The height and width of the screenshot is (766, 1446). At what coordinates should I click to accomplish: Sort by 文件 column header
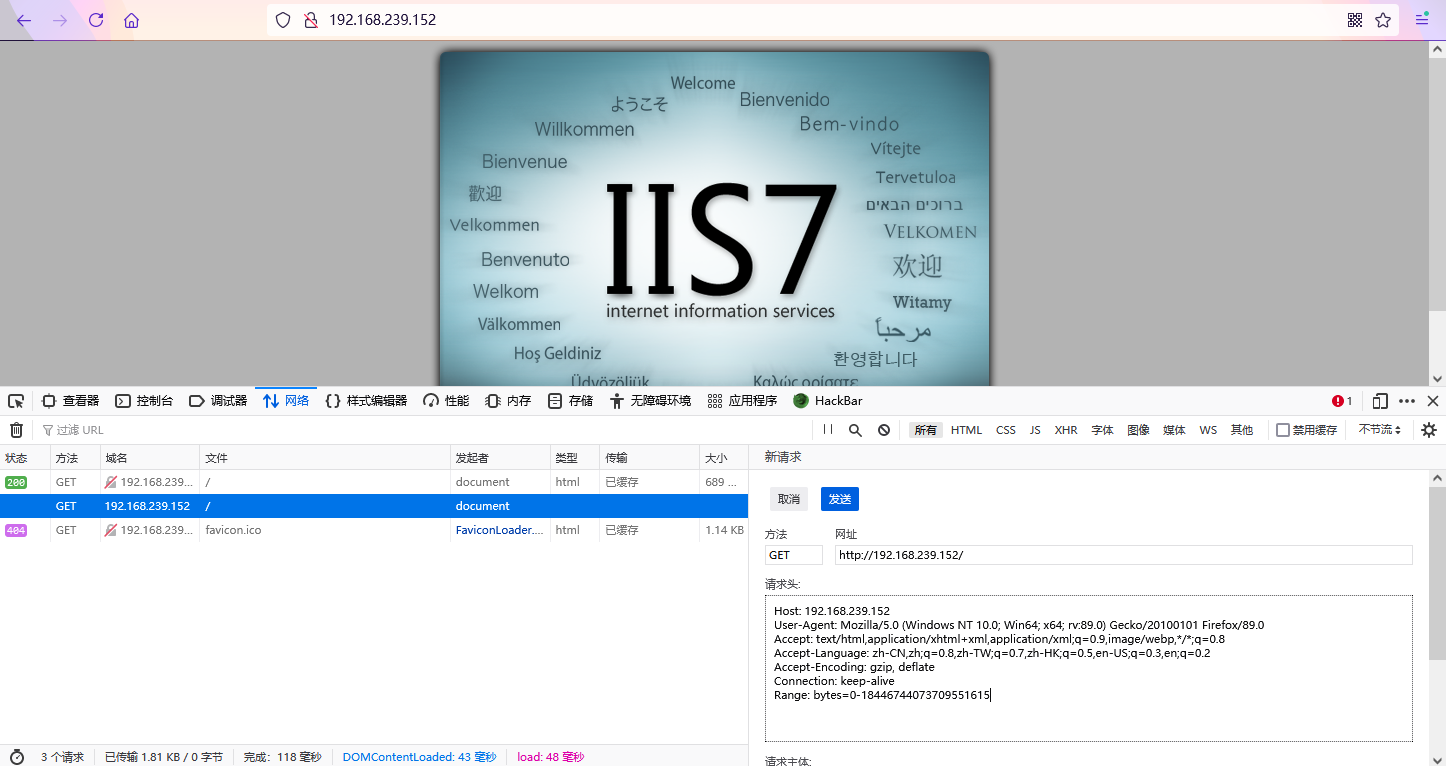point(325,458)
